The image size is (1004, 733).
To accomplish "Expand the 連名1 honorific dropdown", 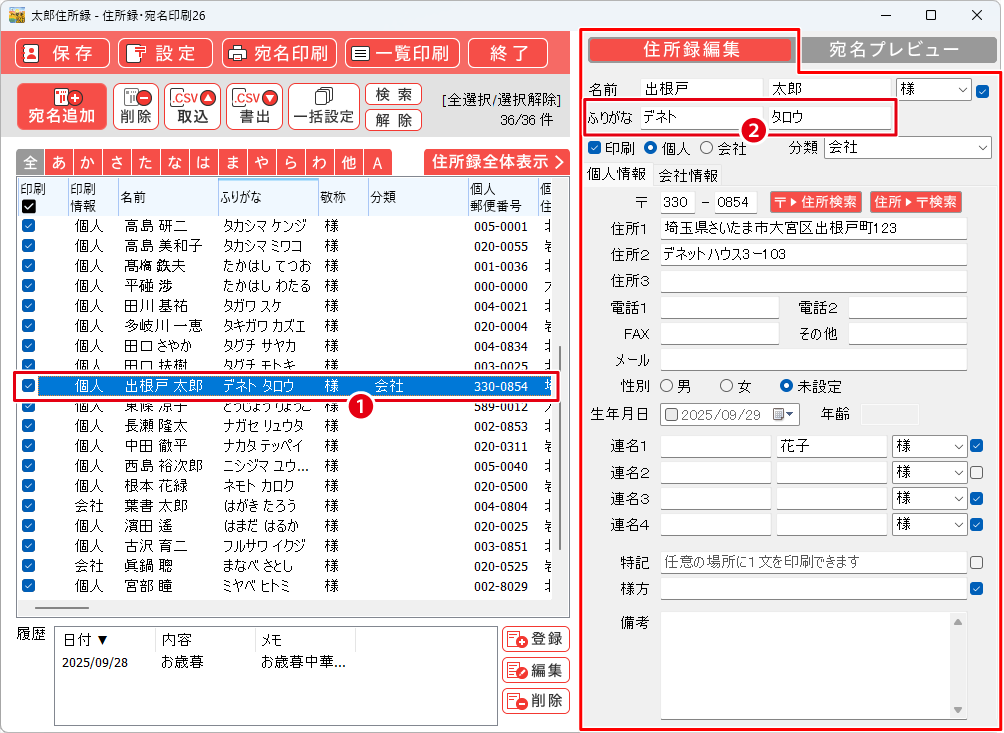I will (x=959, y=446).
